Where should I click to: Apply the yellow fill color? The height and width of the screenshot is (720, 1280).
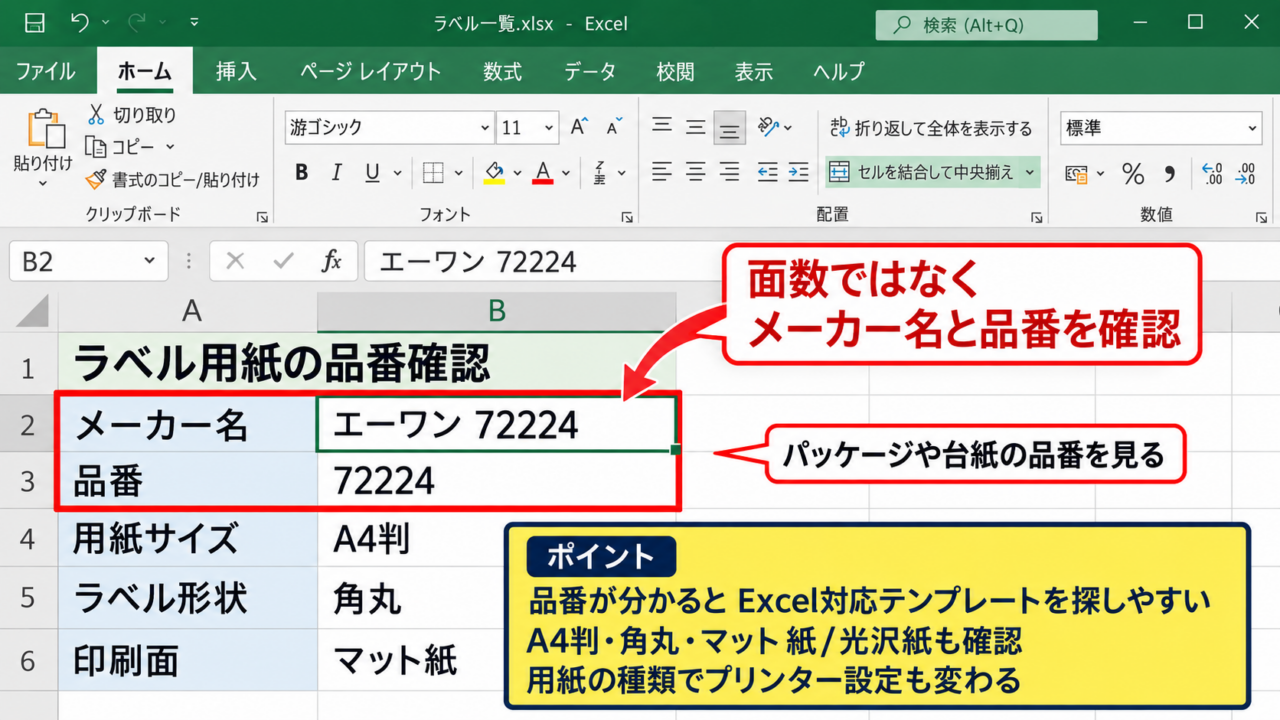tap(494, 173)
